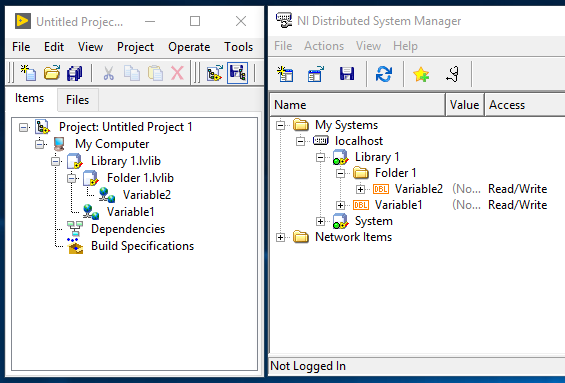Click the Value column header
Image resolution: width=565 pixels, height=383 pixels.
click(464, 105)
